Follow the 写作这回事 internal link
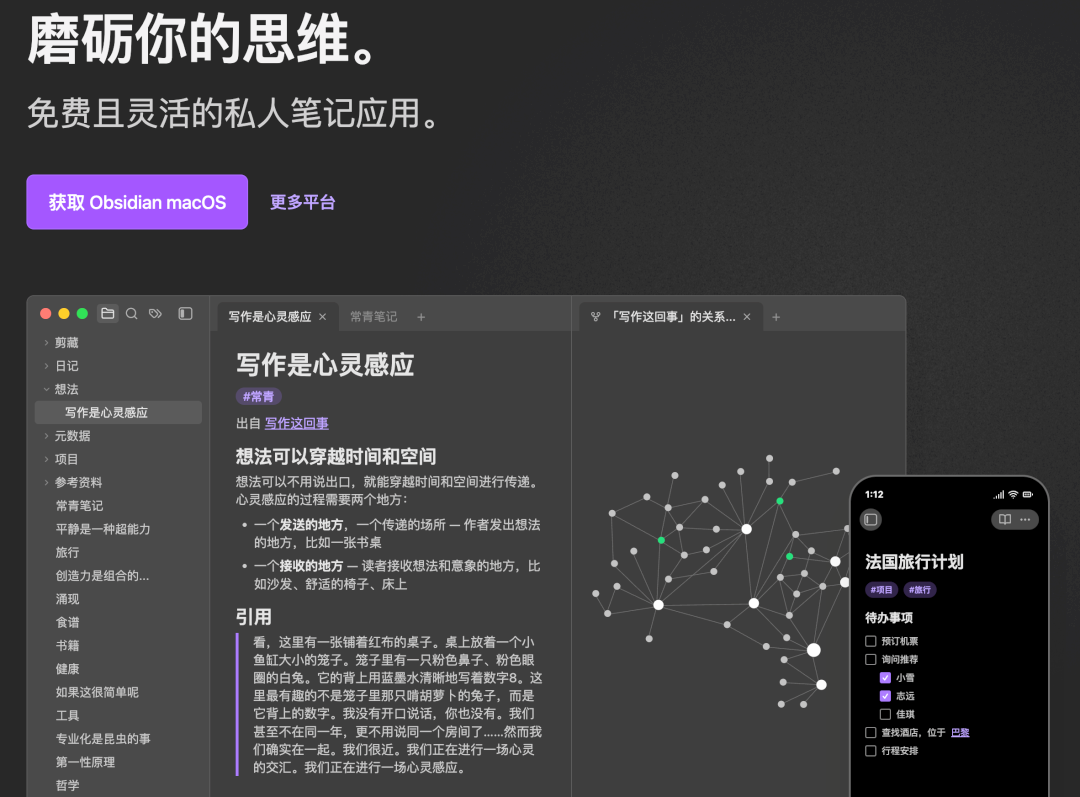 tap(297, 424)
